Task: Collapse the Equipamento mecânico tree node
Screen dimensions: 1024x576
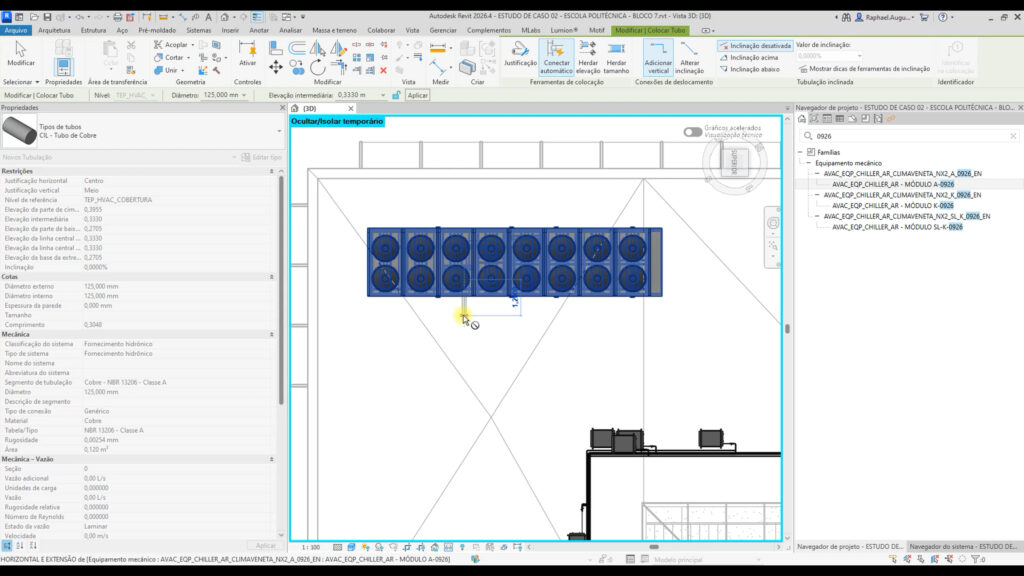Action: point(808,163)
